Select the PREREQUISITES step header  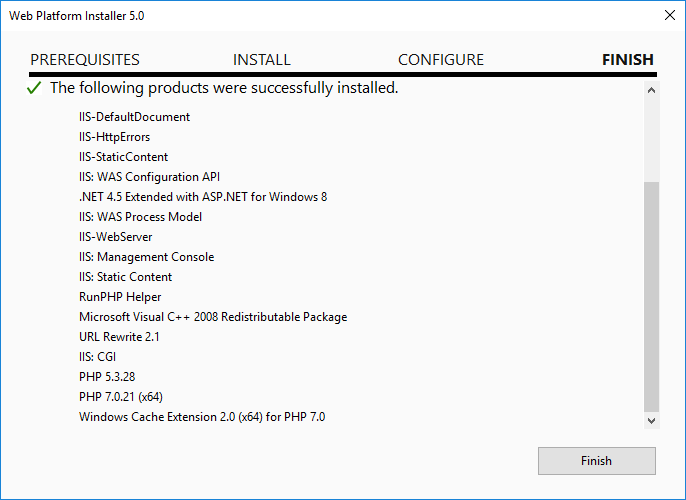(85, 59)
